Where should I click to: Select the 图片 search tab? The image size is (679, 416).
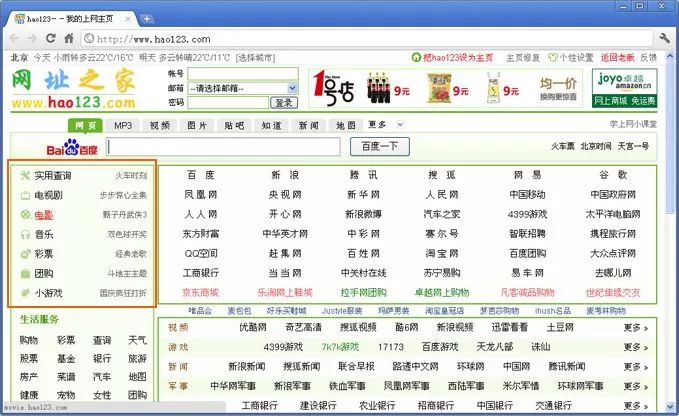[x=197, y=126]
